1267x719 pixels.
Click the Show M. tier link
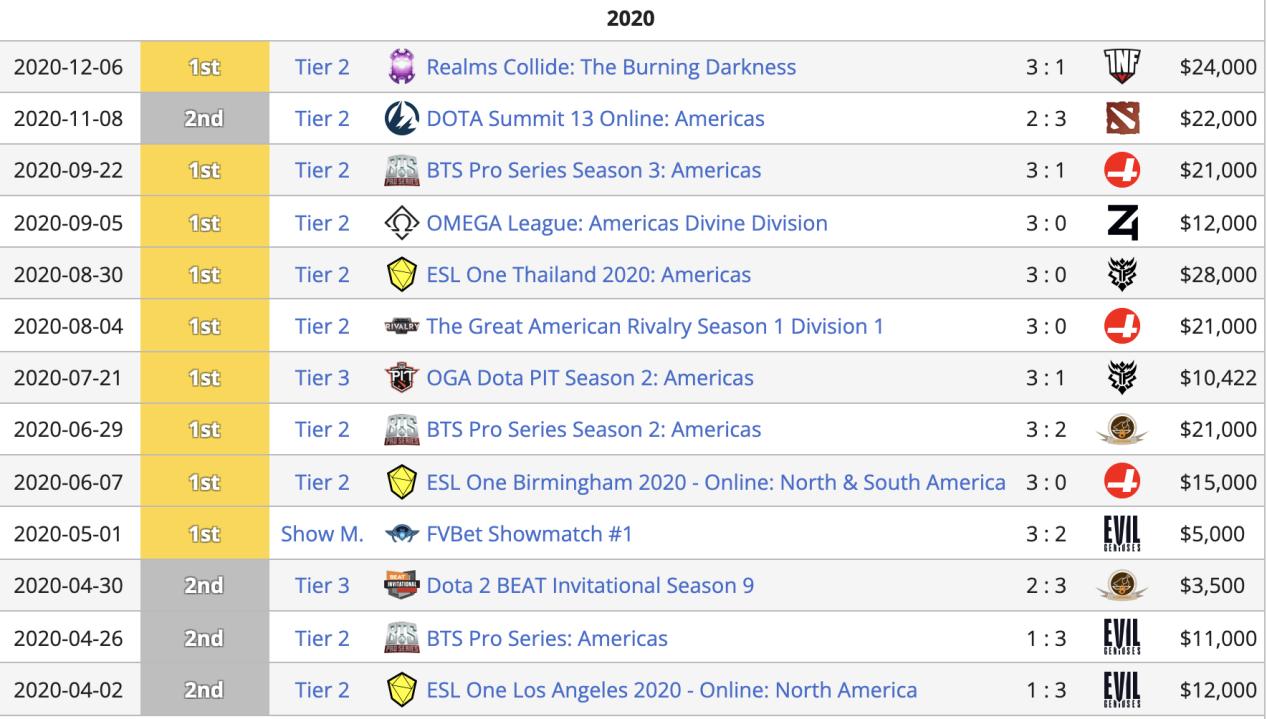pos(322,534)
